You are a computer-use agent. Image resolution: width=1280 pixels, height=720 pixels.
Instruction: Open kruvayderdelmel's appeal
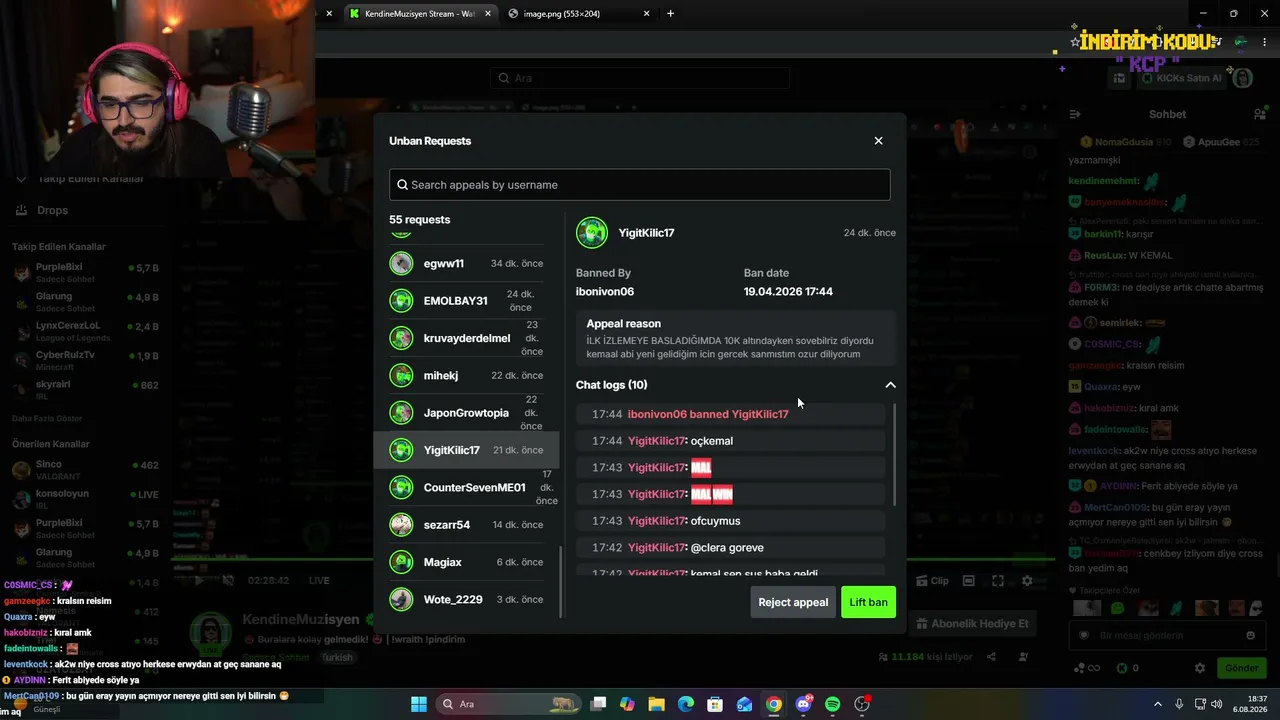pos(466,338)
